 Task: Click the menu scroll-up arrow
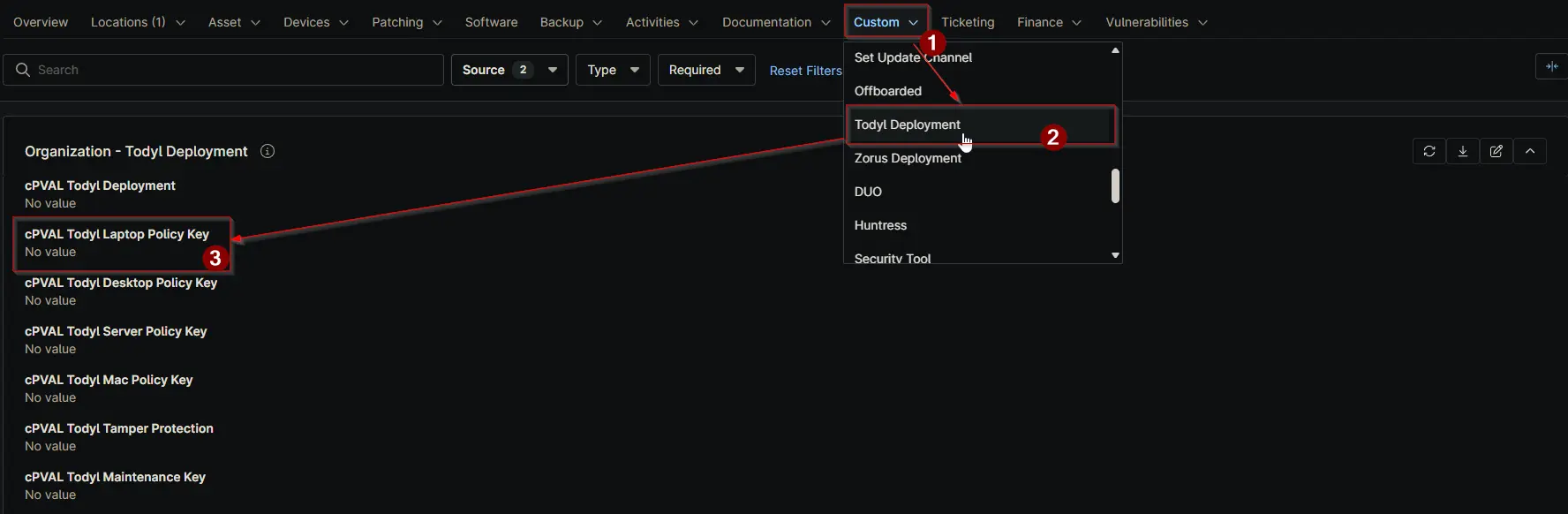pyautogui.click(x=1115, y=50)
